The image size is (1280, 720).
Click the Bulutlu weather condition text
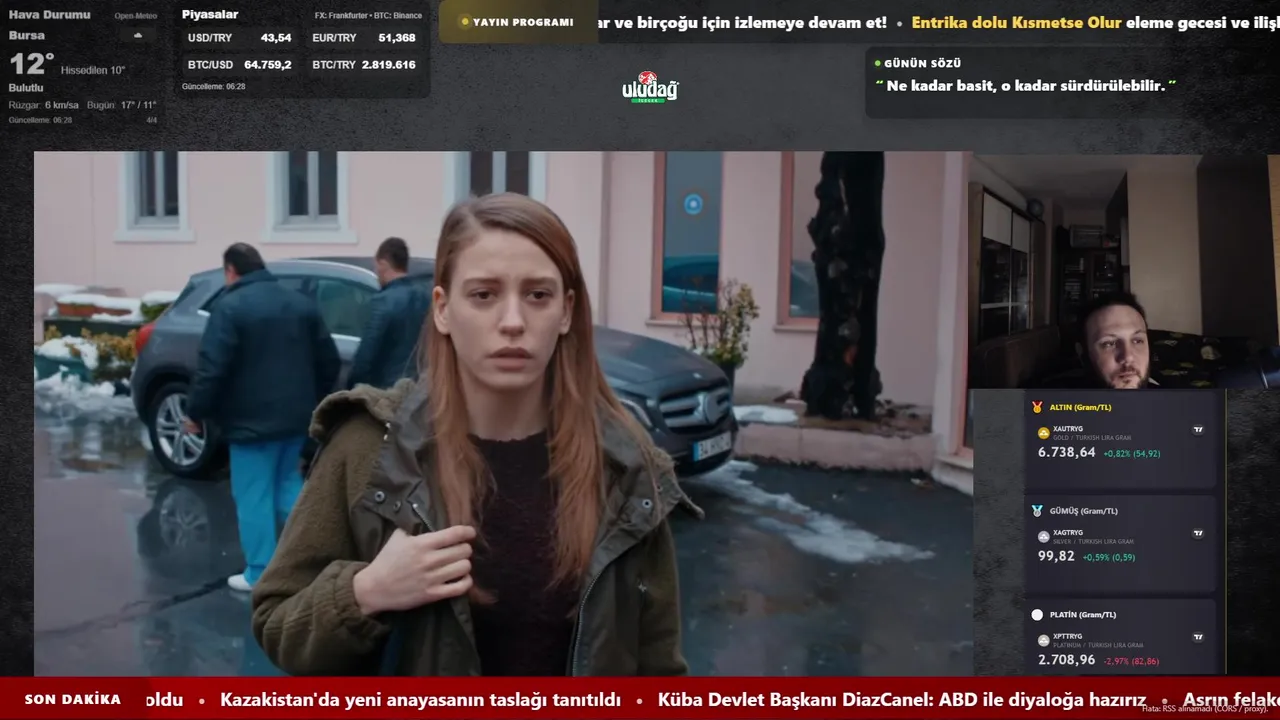coord(26,88)
